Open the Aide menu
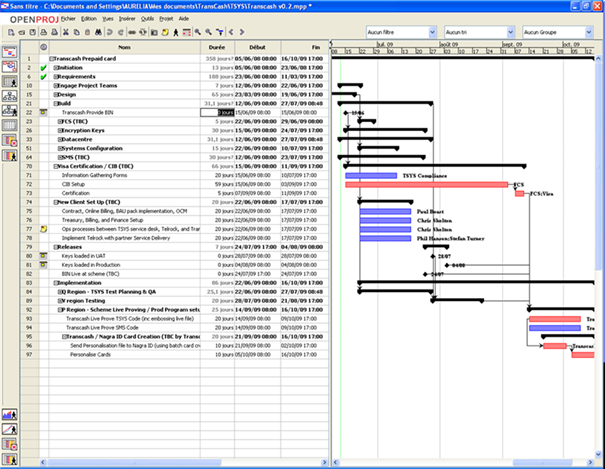605x469 pixels. click(x=184, y=19)
